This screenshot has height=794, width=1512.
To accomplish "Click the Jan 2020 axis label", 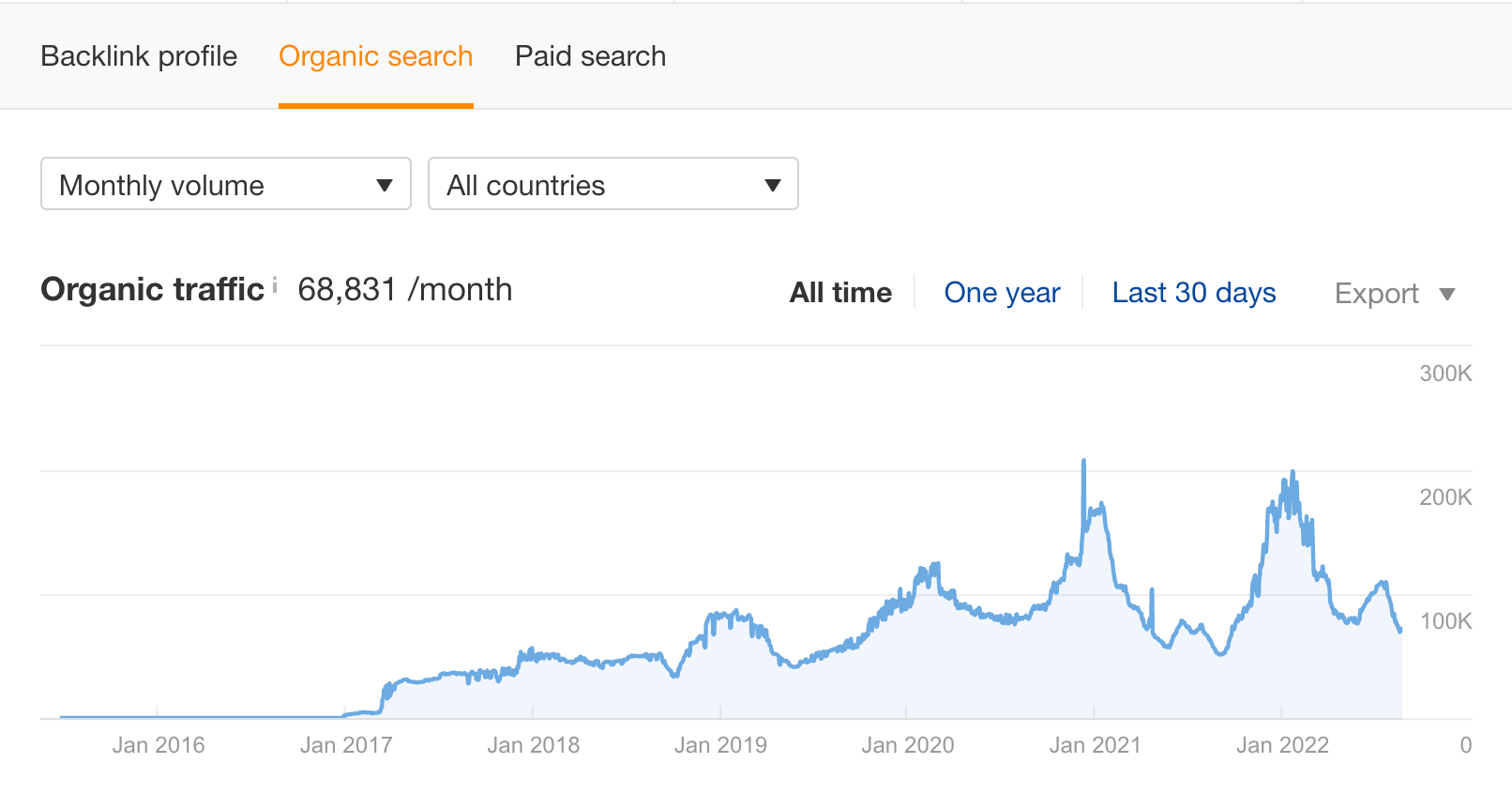I will coord(907,745).
